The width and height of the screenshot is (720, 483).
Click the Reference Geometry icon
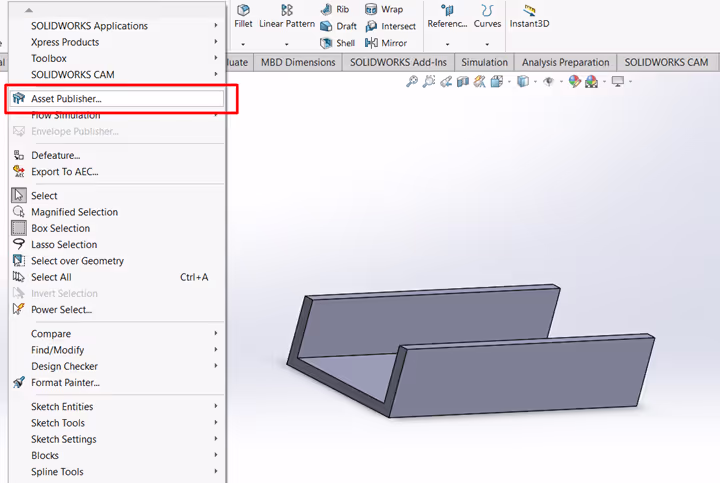(447, 10)
